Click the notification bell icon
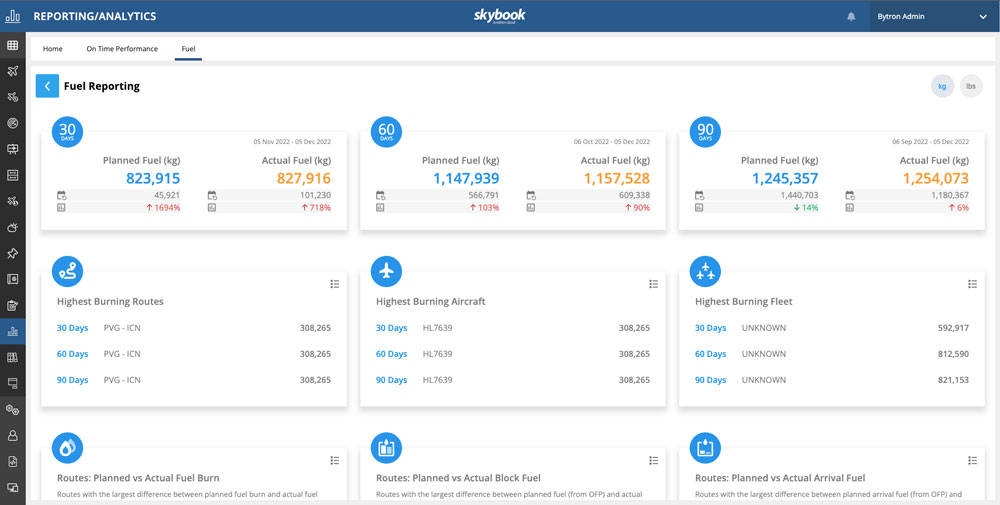 click(851, 17)
